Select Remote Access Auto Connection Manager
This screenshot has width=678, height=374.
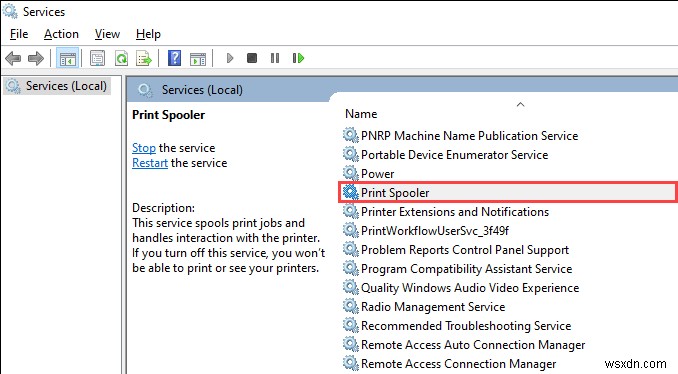464,345
